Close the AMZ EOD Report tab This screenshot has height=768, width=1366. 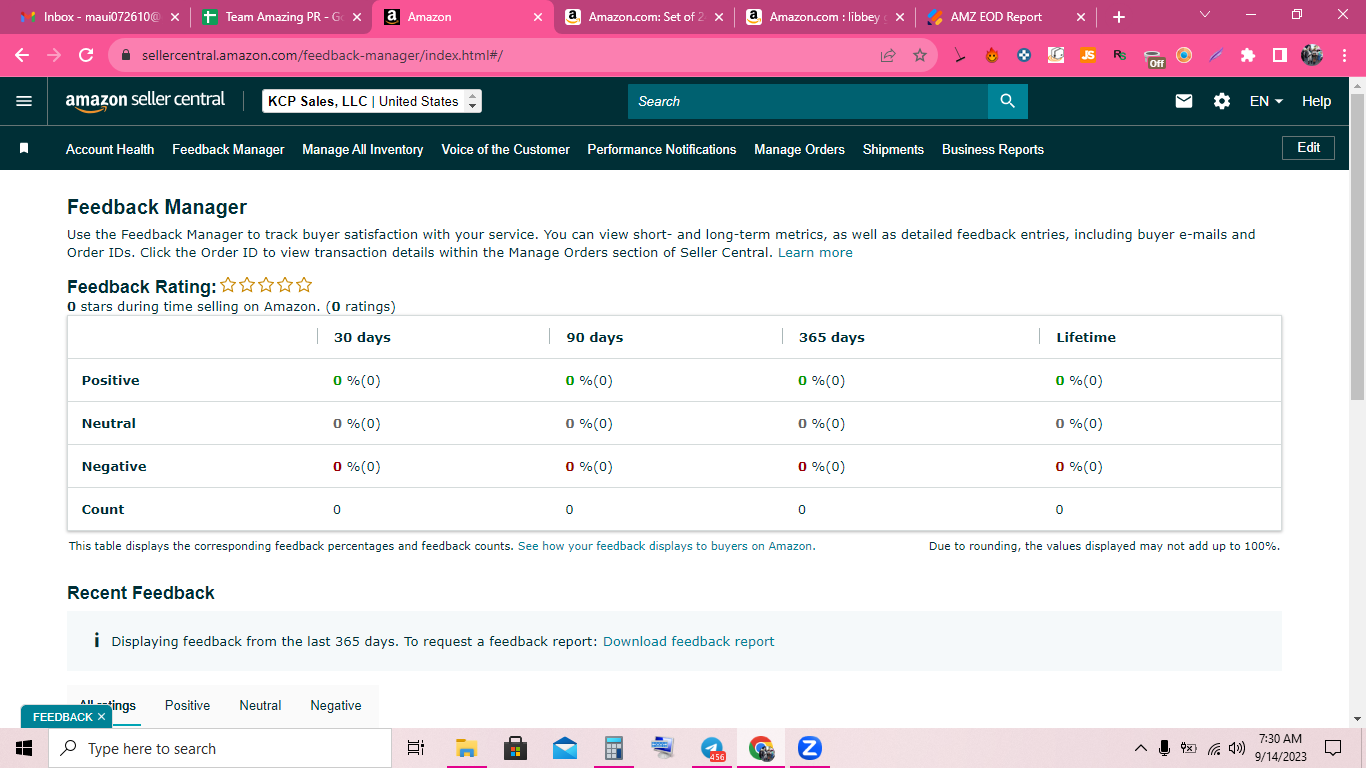(1080, 17)
